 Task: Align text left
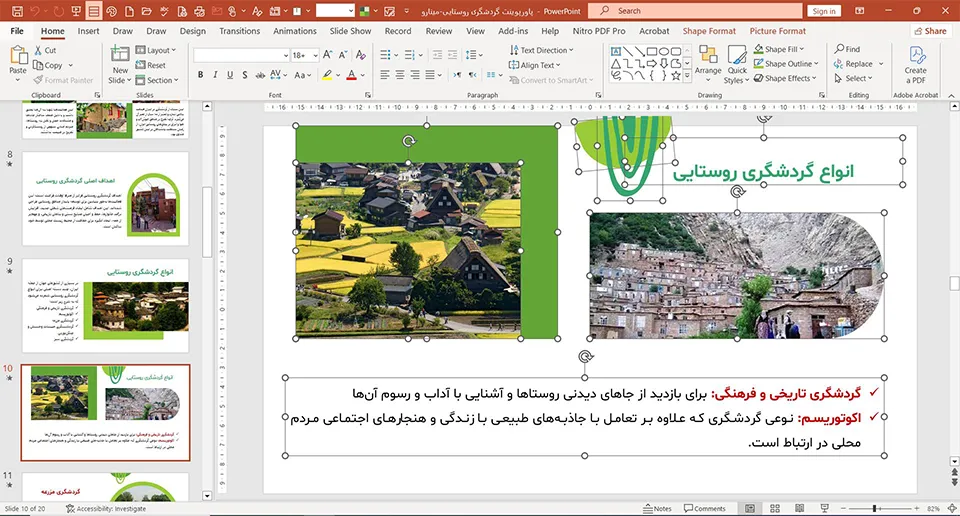click(x=384, y=75)
